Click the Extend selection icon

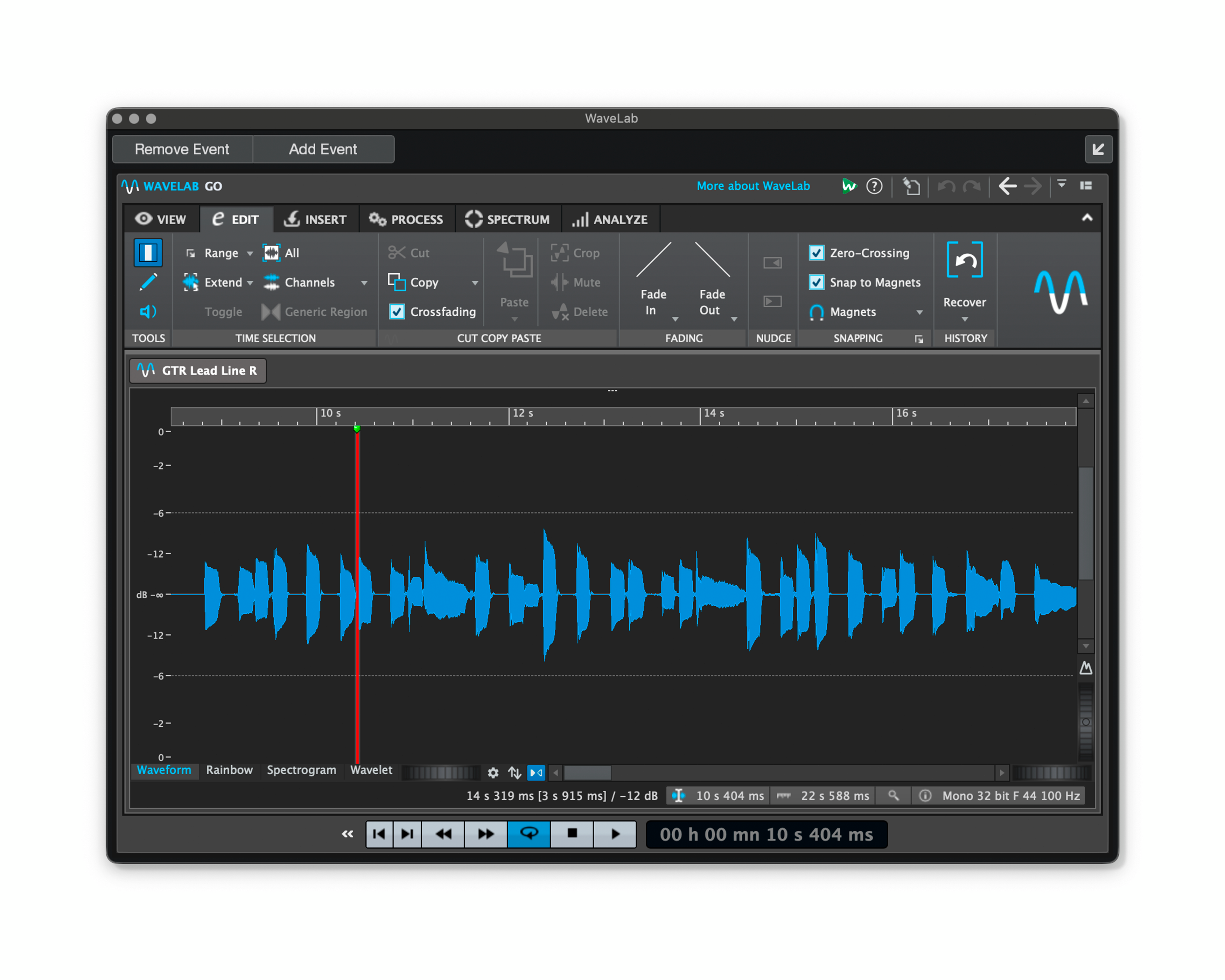[x=190, y=282]
